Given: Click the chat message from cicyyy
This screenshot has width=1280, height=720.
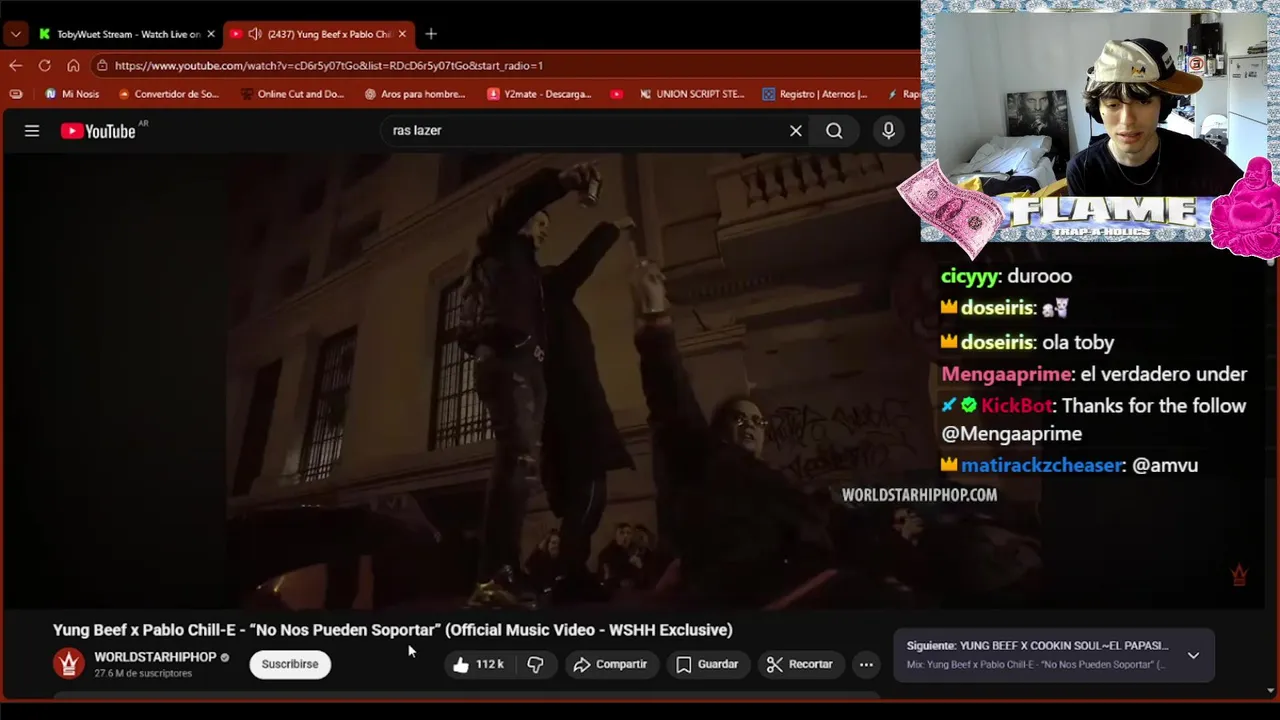Looking at the screenshot, I should pos(1006,276).
